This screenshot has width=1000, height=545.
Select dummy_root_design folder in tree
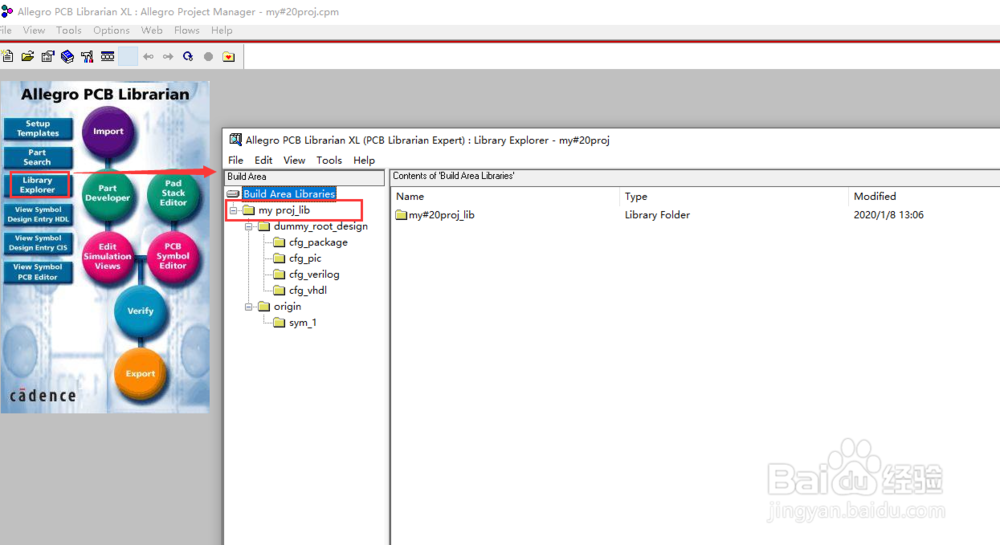click(321, 226)
